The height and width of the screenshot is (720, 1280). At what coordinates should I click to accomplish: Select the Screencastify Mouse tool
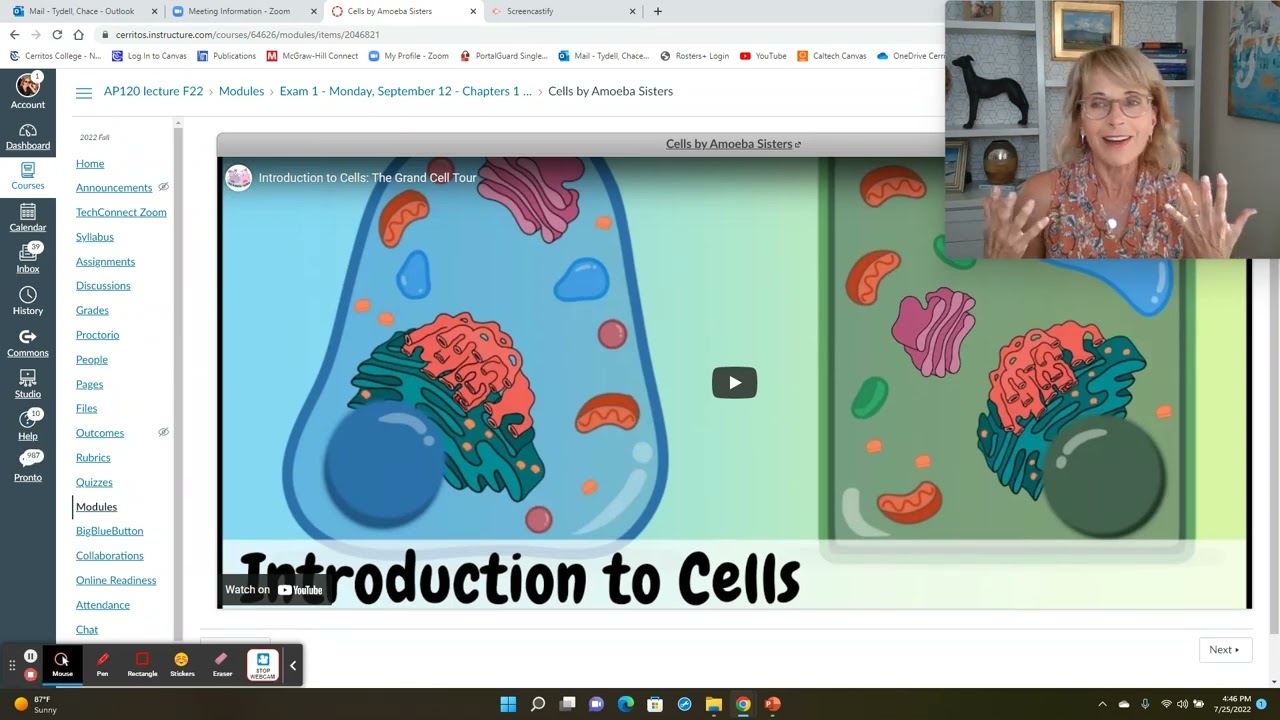pyautogui.click(x=62, y=664)
